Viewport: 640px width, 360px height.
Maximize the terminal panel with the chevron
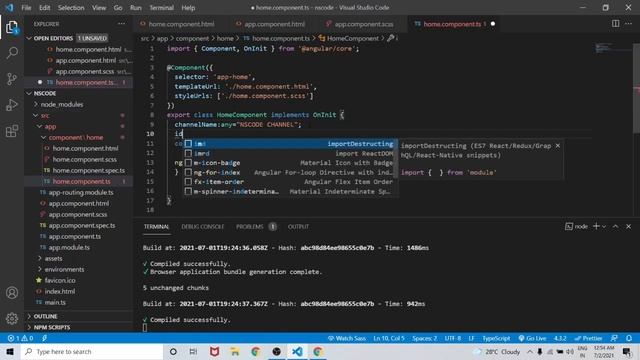(616, 227)
